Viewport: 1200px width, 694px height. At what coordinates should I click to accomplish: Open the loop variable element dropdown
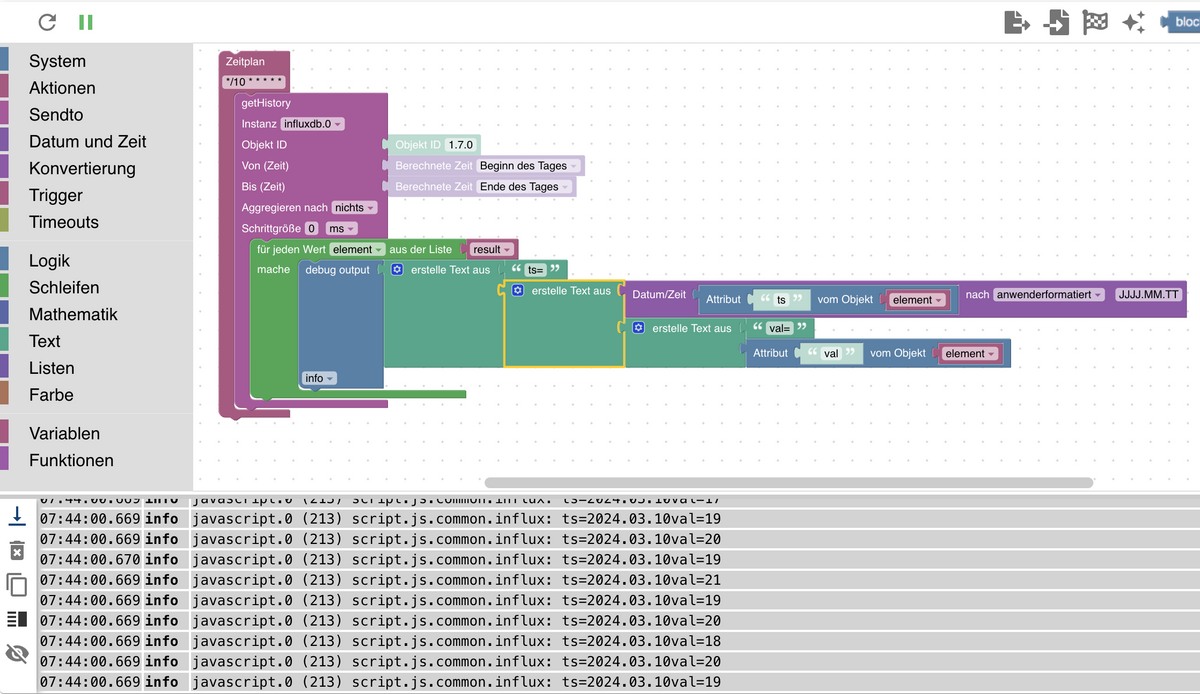[x=358, y=249]
